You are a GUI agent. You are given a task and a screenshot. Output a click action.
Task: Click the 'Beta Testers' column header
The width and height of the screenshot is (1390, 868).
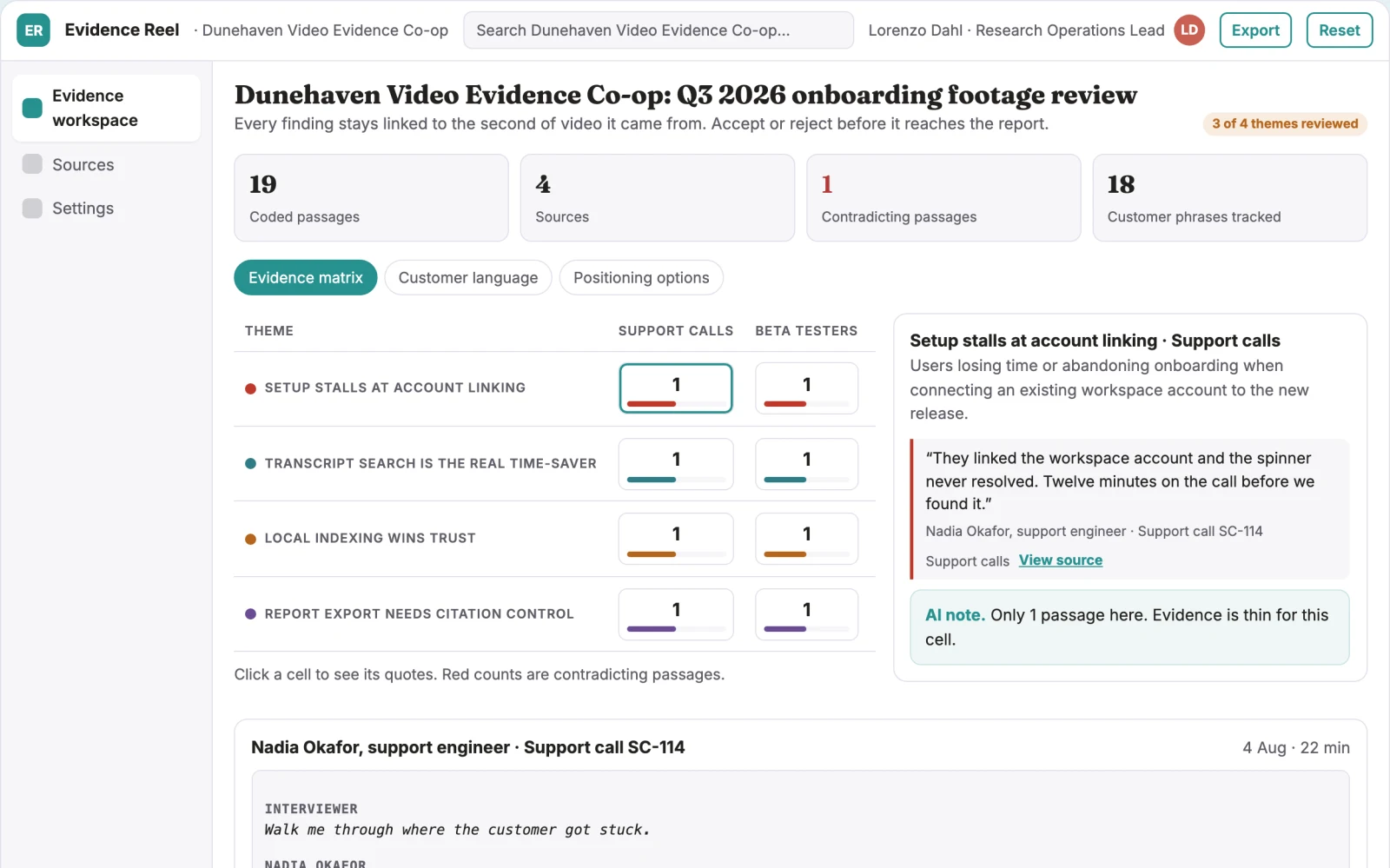pyautogui.click(x=806, y=331)
